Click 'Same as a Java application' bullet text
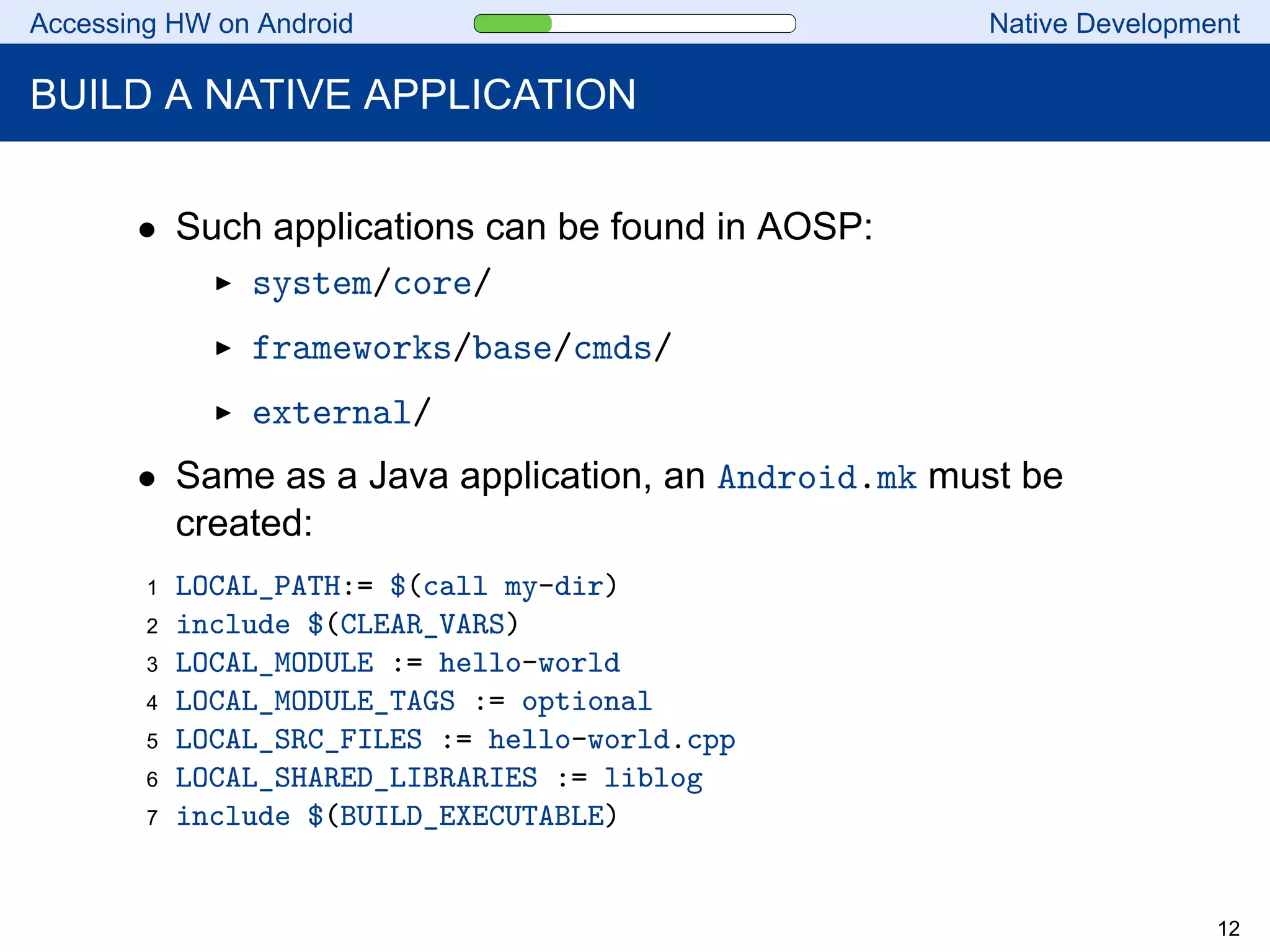The height and width of the screenshot is (952, 1270). [619, 500]
